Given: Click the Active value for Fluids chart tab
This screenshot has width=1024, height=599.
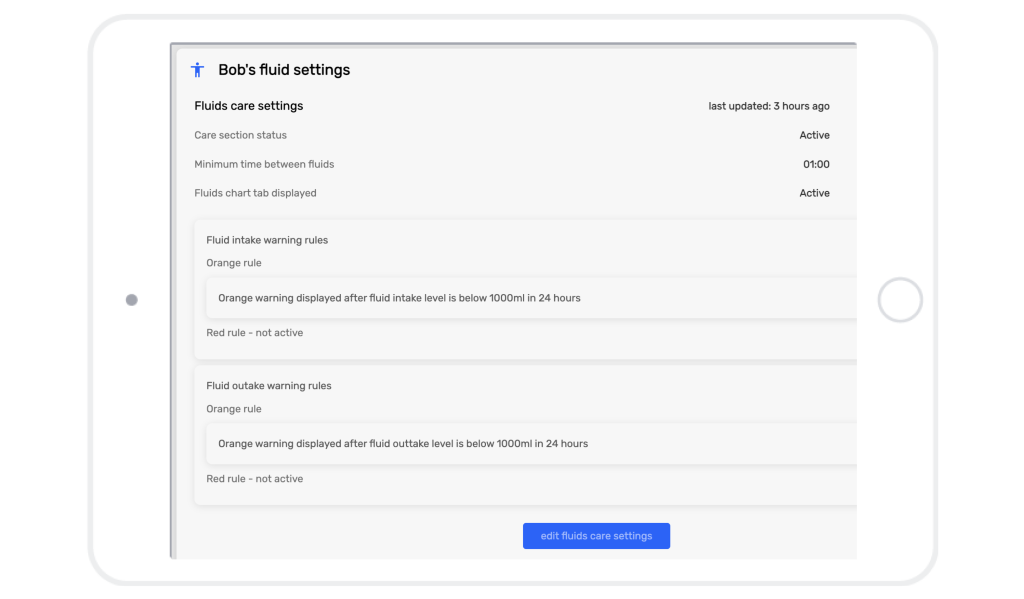Looking at the screenshot, I should [x=814, y=193].
